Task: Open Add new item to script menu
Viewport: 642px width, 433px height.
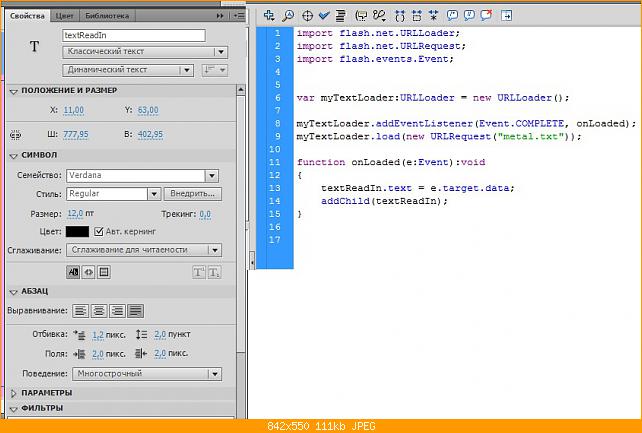Action: coord(269,16)
